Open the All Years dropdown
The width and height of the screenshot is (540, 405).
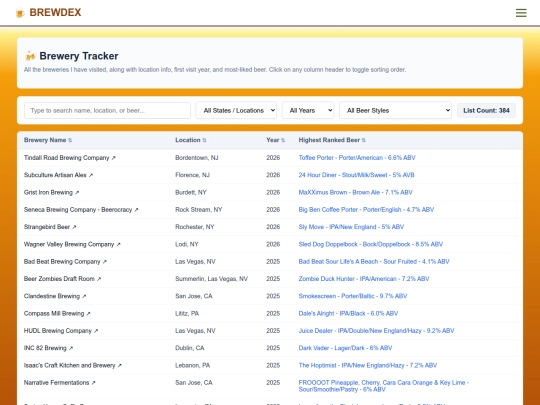click(308, 111)
